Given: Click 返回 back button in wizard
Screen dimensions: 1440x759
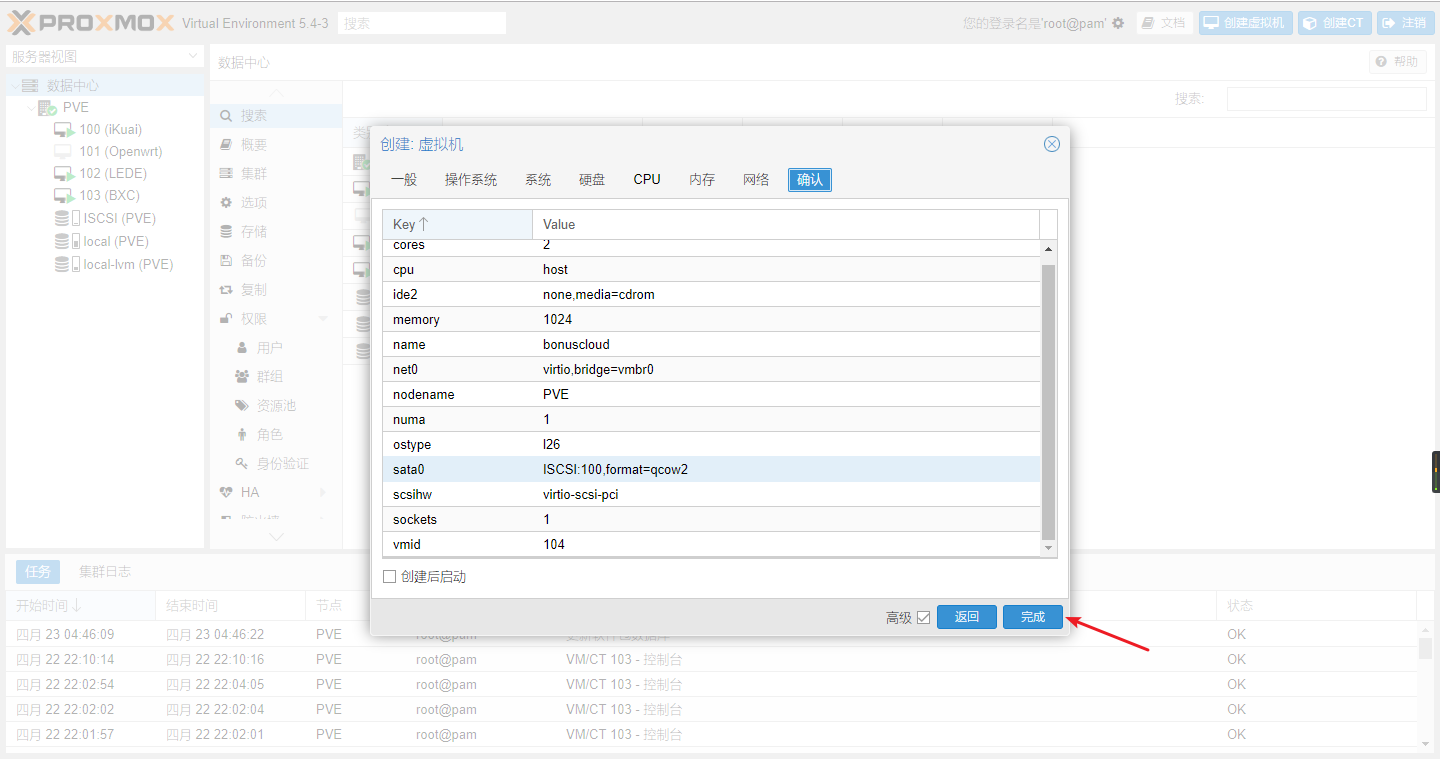Looking at the screenshot, I should [x=967, y=617].
